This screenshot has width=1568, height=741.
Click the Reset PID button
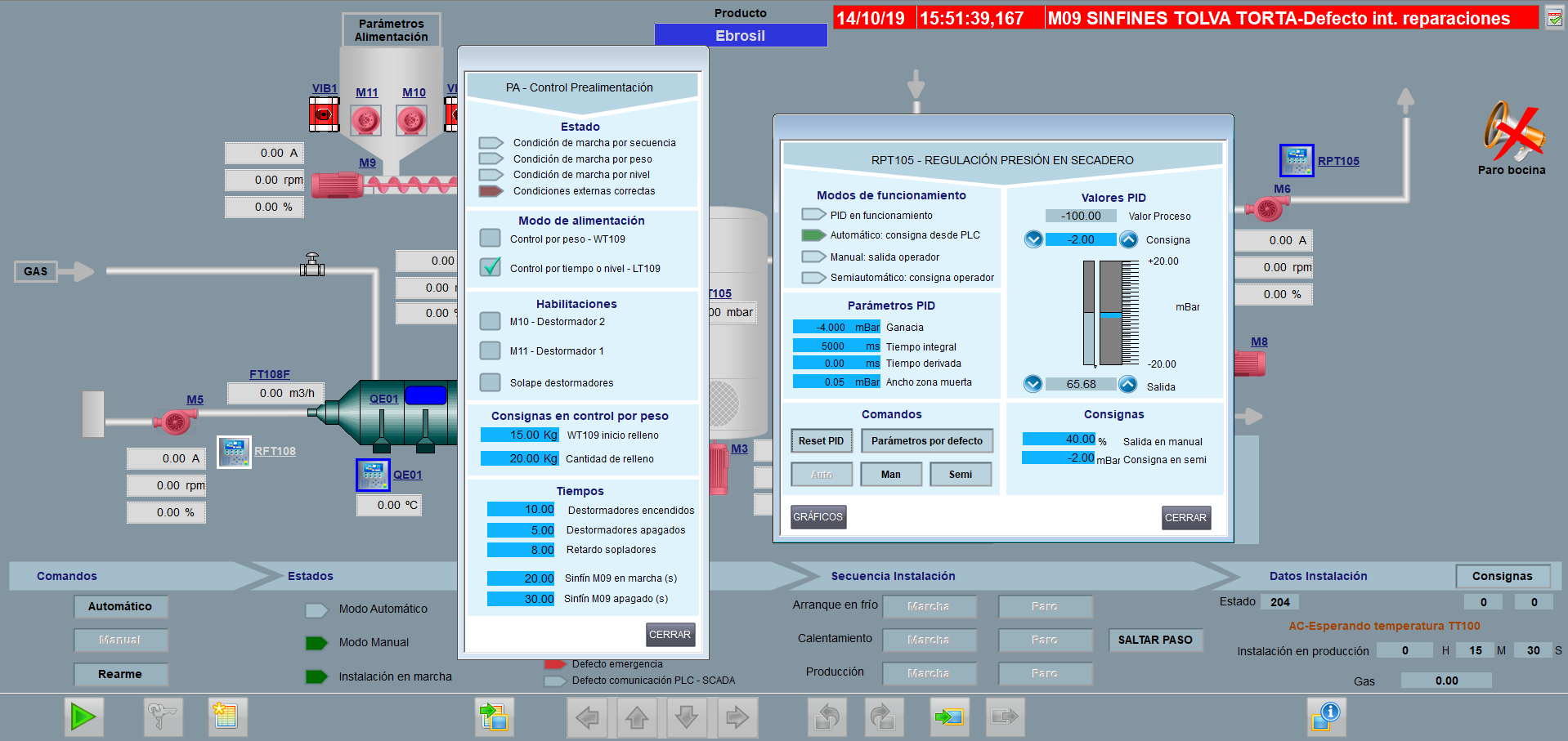click(x=821, y=441)
